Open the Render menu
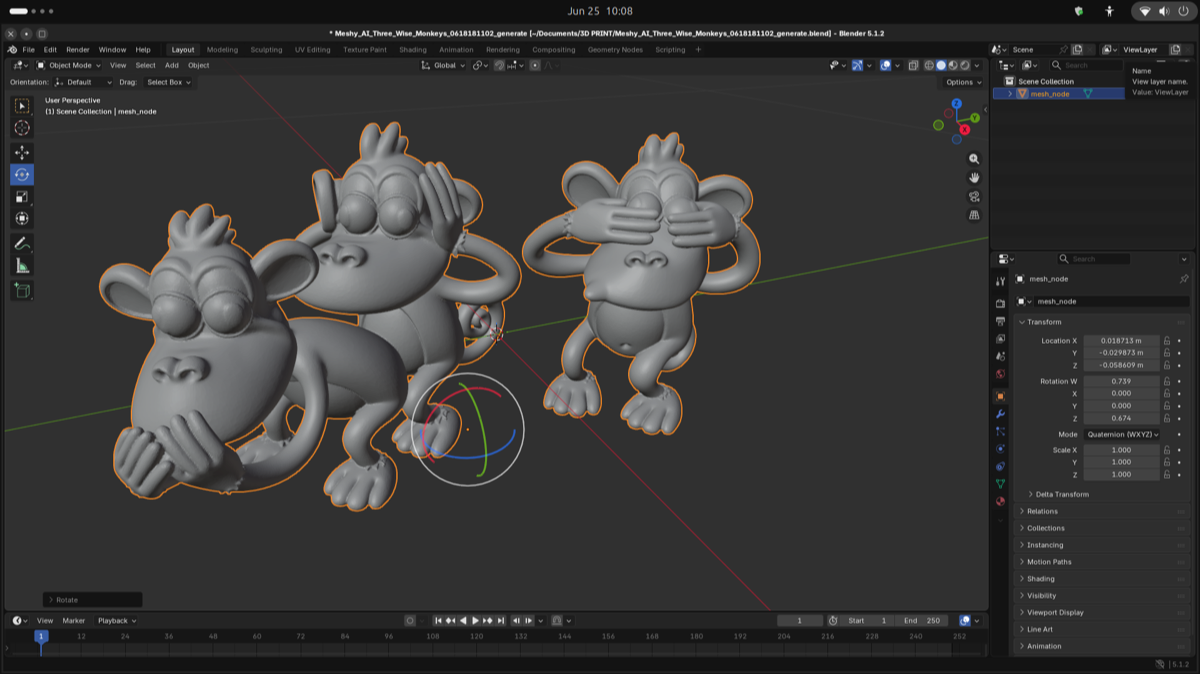This screenshot has width=1200, height=674. [78, 49]
